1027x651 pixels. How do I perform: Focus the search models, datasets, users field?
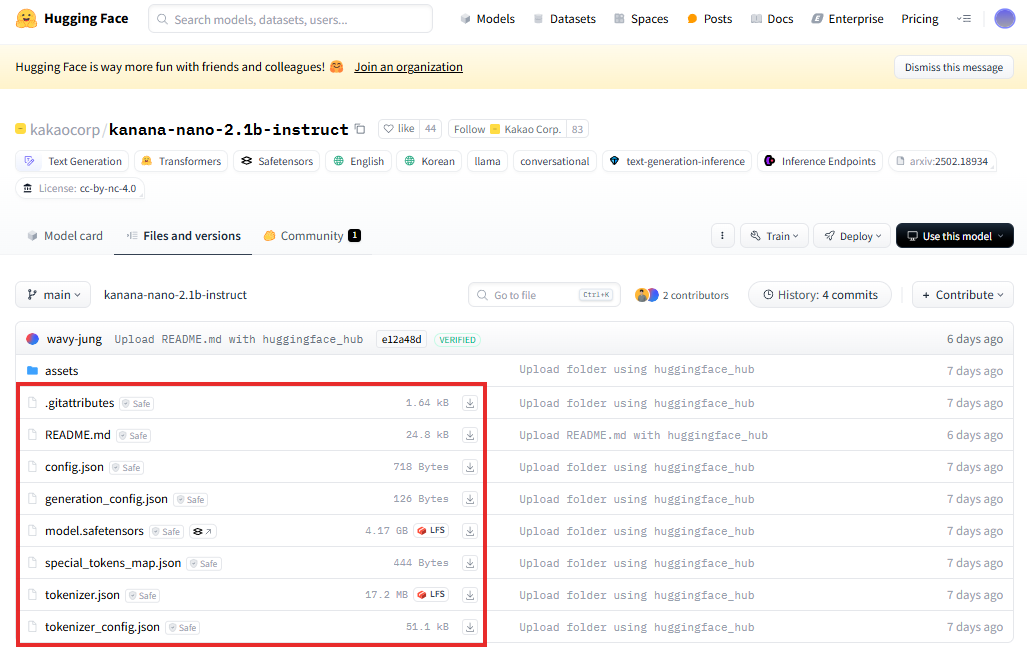pos(291,19)
